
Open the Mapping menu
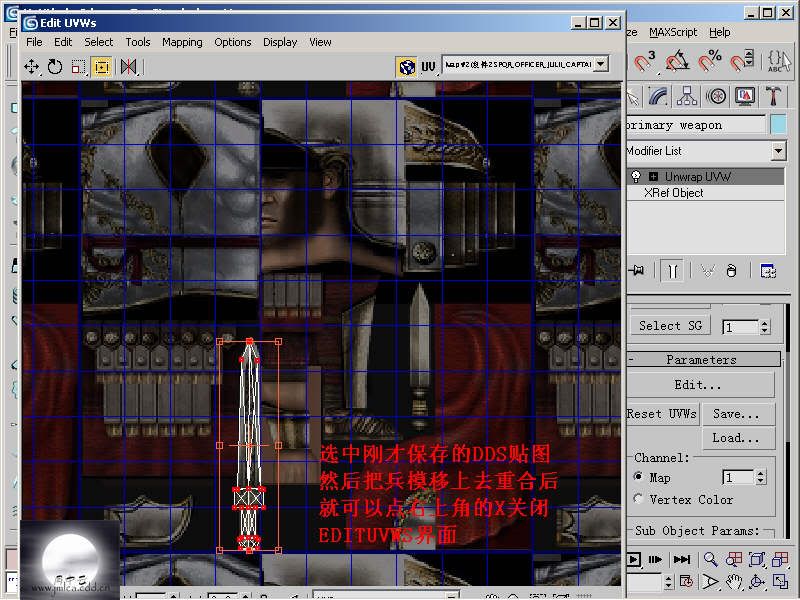182,42
